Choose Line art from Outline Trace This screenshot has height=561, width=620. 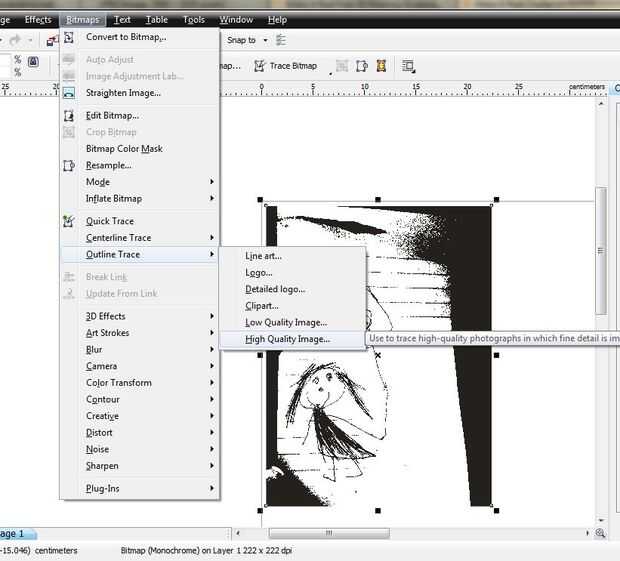pyautogui.click(x=264, y=256)
